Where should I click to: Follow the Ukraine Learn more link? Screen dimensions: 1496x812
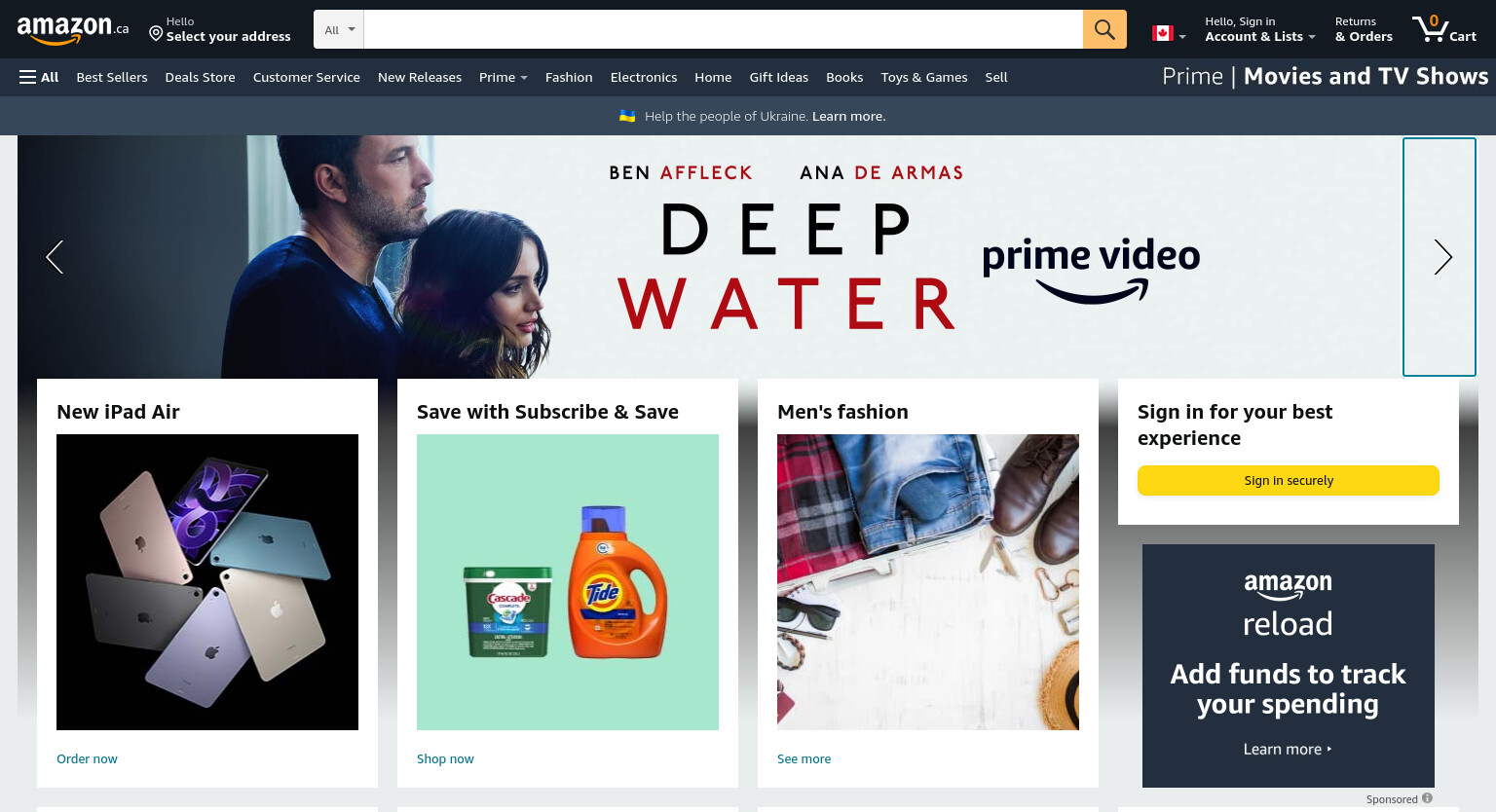click(848, 116)
